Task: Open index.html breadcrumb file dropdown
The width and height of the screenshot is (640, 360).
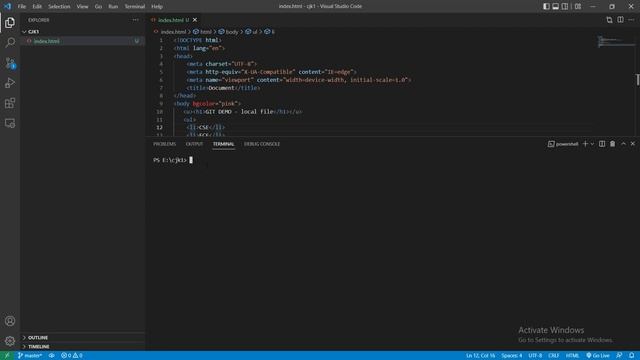Action: (169, 31)
